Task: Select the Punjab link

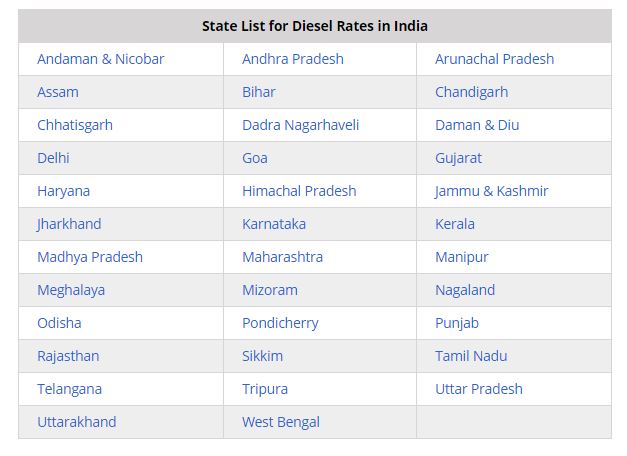Action: [x=456, y=323]
